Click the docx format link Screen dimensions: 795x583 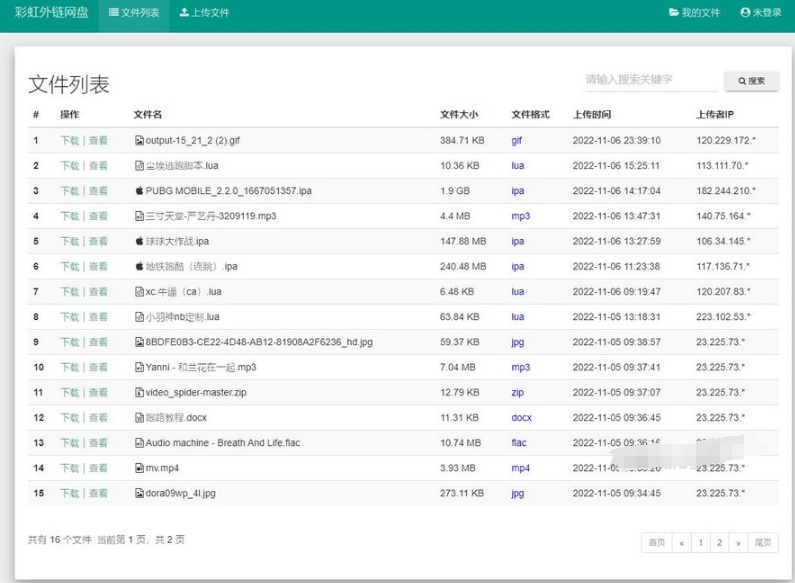click(521, 418)
